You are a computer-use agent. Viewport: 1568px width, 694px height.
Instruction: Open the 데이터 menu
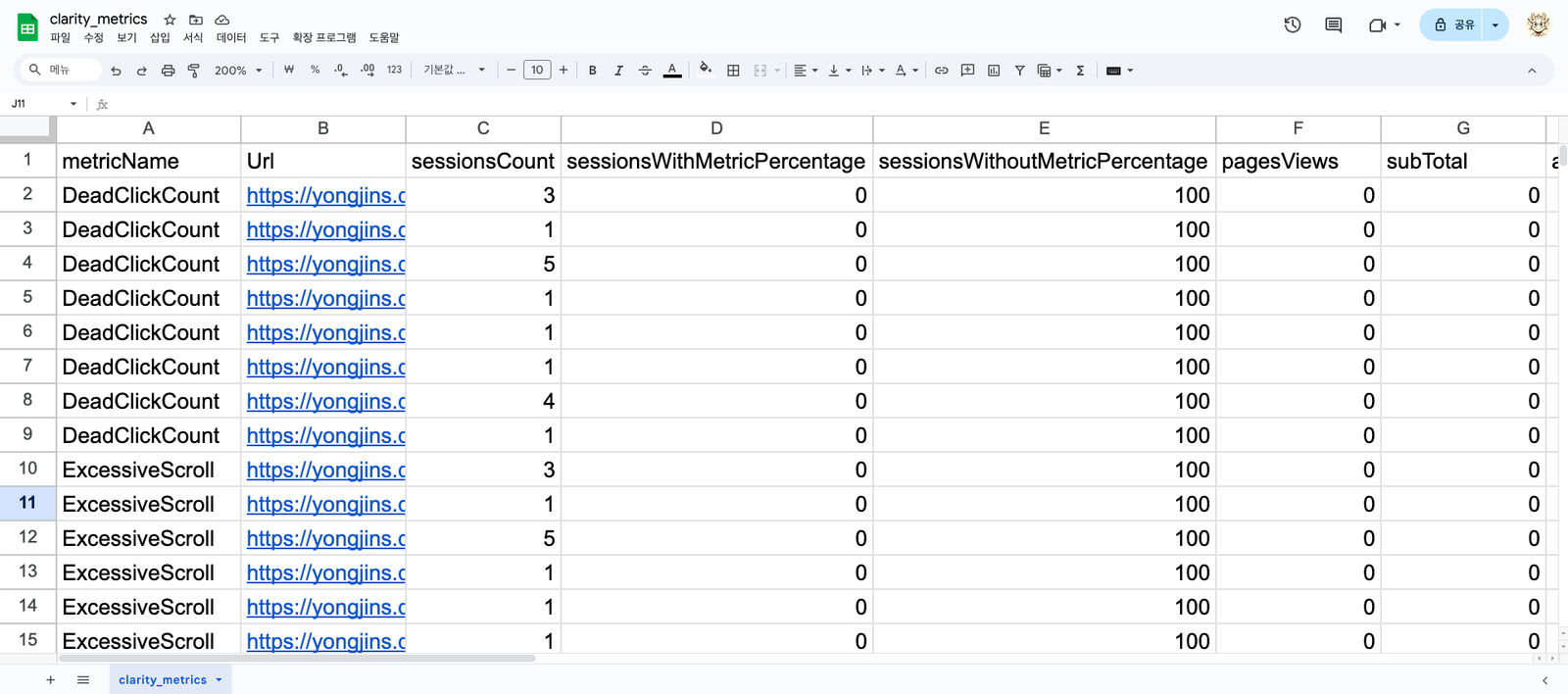pos(231,38)
